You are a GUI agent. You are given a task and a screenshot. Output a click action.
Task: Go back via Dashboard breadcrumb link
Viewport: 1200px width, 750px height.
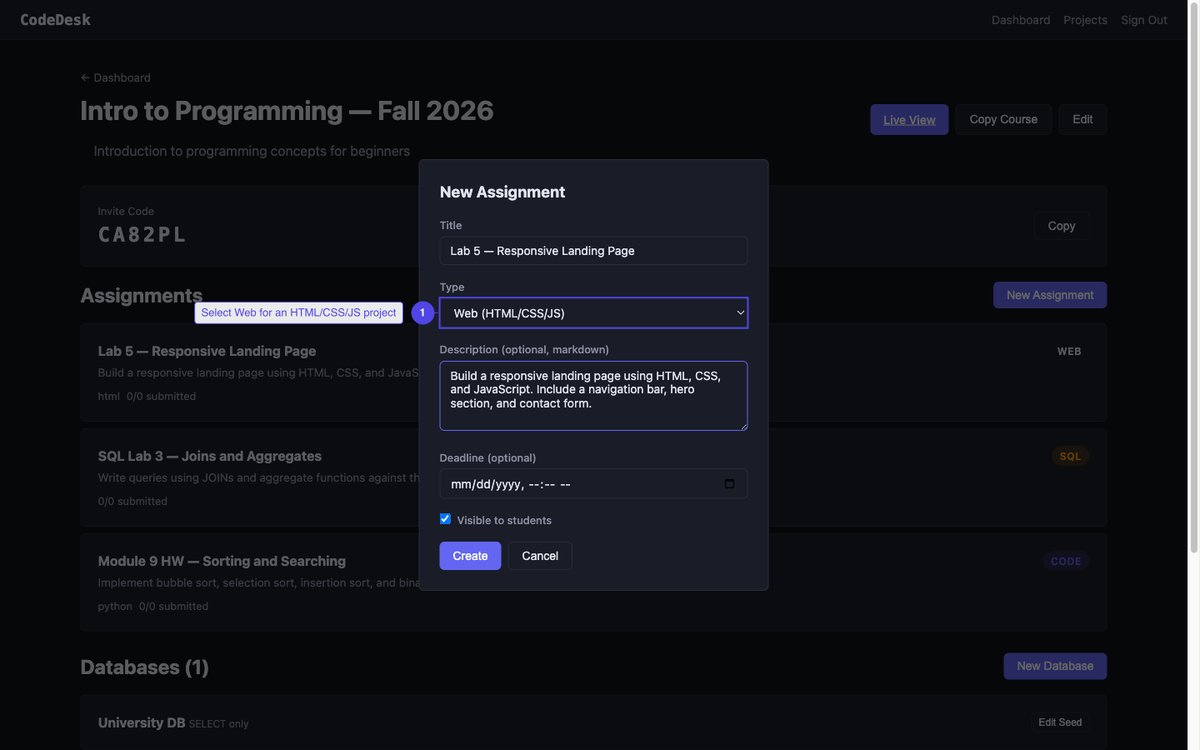coord(116,78)
